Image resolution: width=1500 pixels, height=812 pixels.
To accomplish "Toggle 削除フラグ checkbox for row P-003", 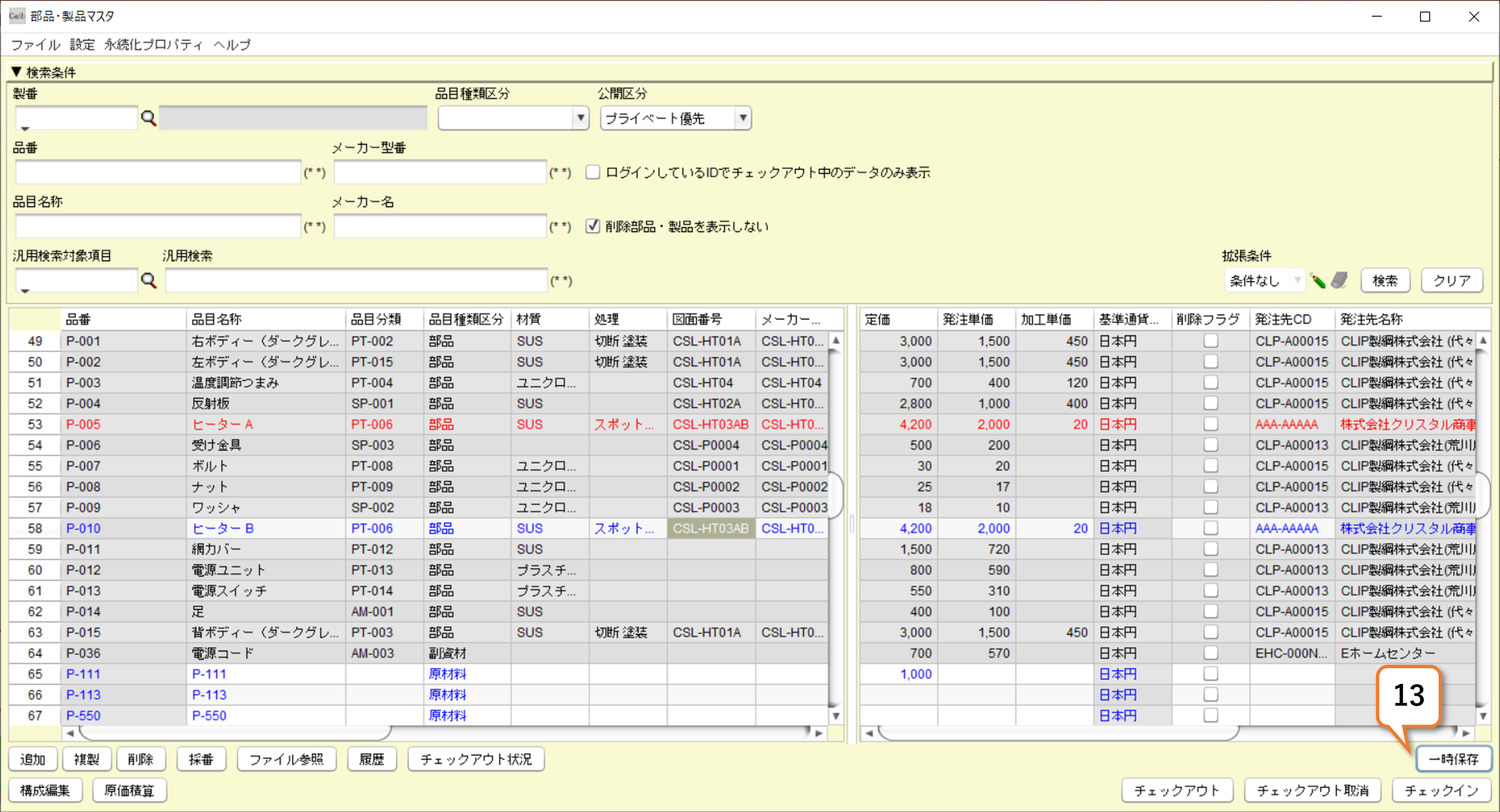I will pyautogui.click(x=1211, y=382).
